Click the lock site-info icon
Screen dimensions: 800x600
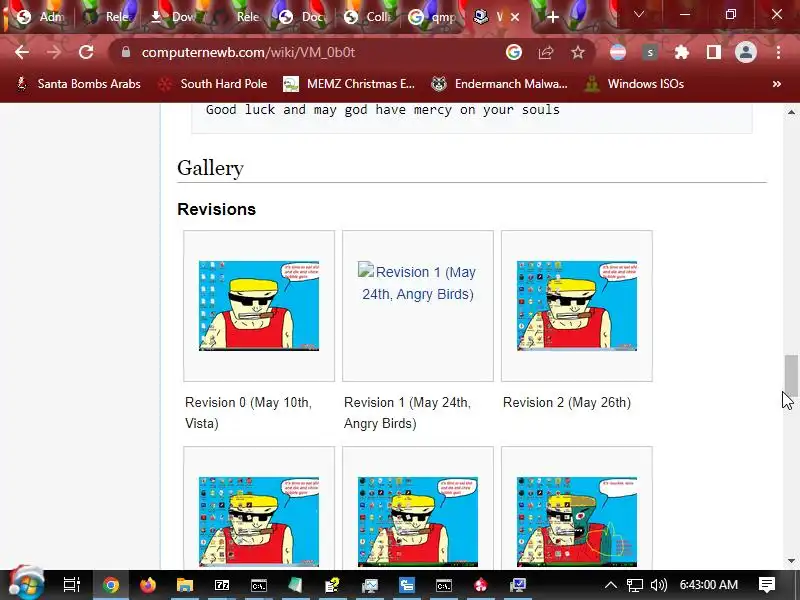click(x=126, y=52)
